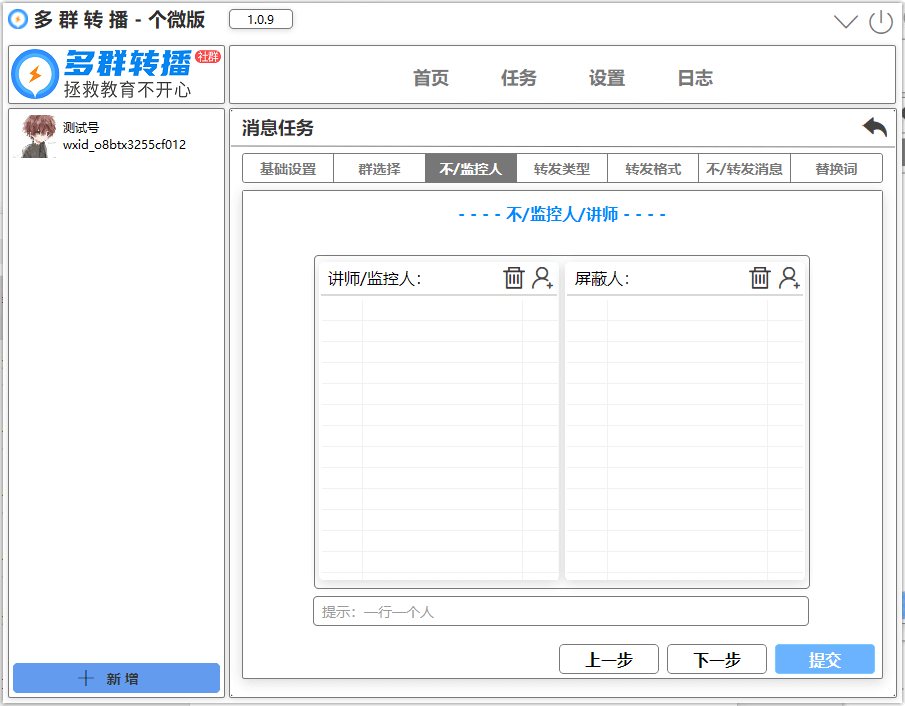Image resolution: width=905 pixels, height=706 pixels.
Task: Switch to the 替换词 tab
Action: tap(836, 169)
